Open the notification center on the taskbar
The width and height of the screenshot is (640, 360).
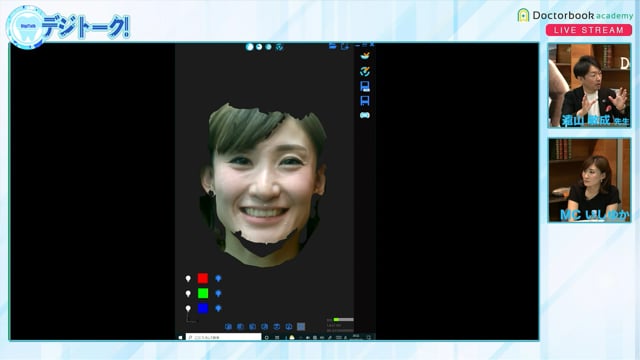pos(369,338)
